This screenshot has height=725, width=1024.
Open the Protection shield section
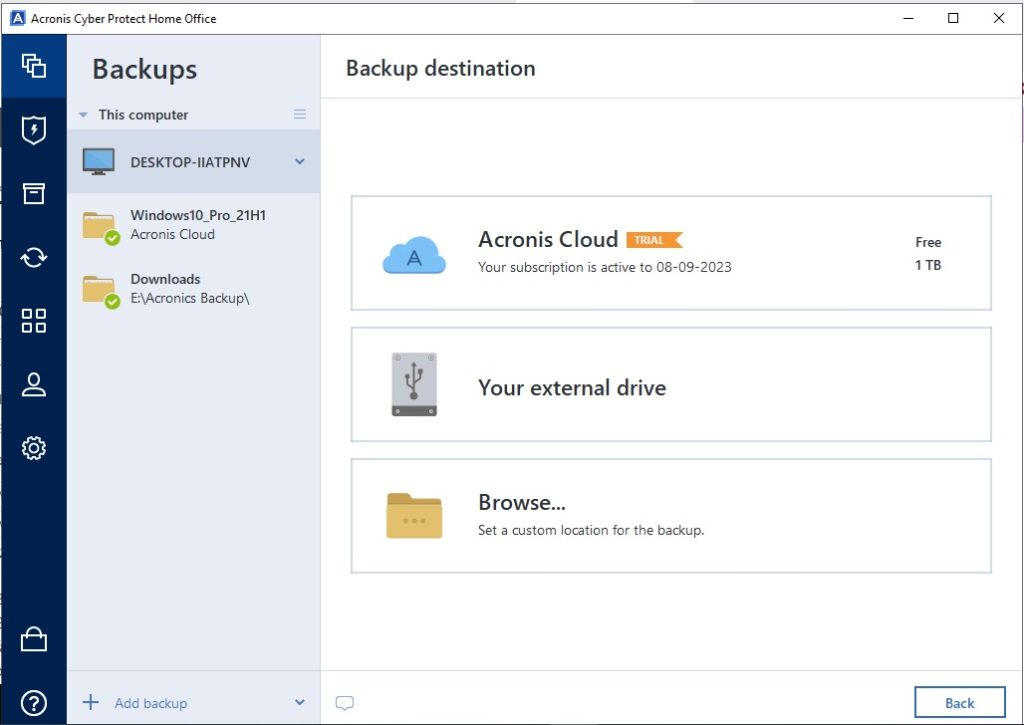click(33, 130)
